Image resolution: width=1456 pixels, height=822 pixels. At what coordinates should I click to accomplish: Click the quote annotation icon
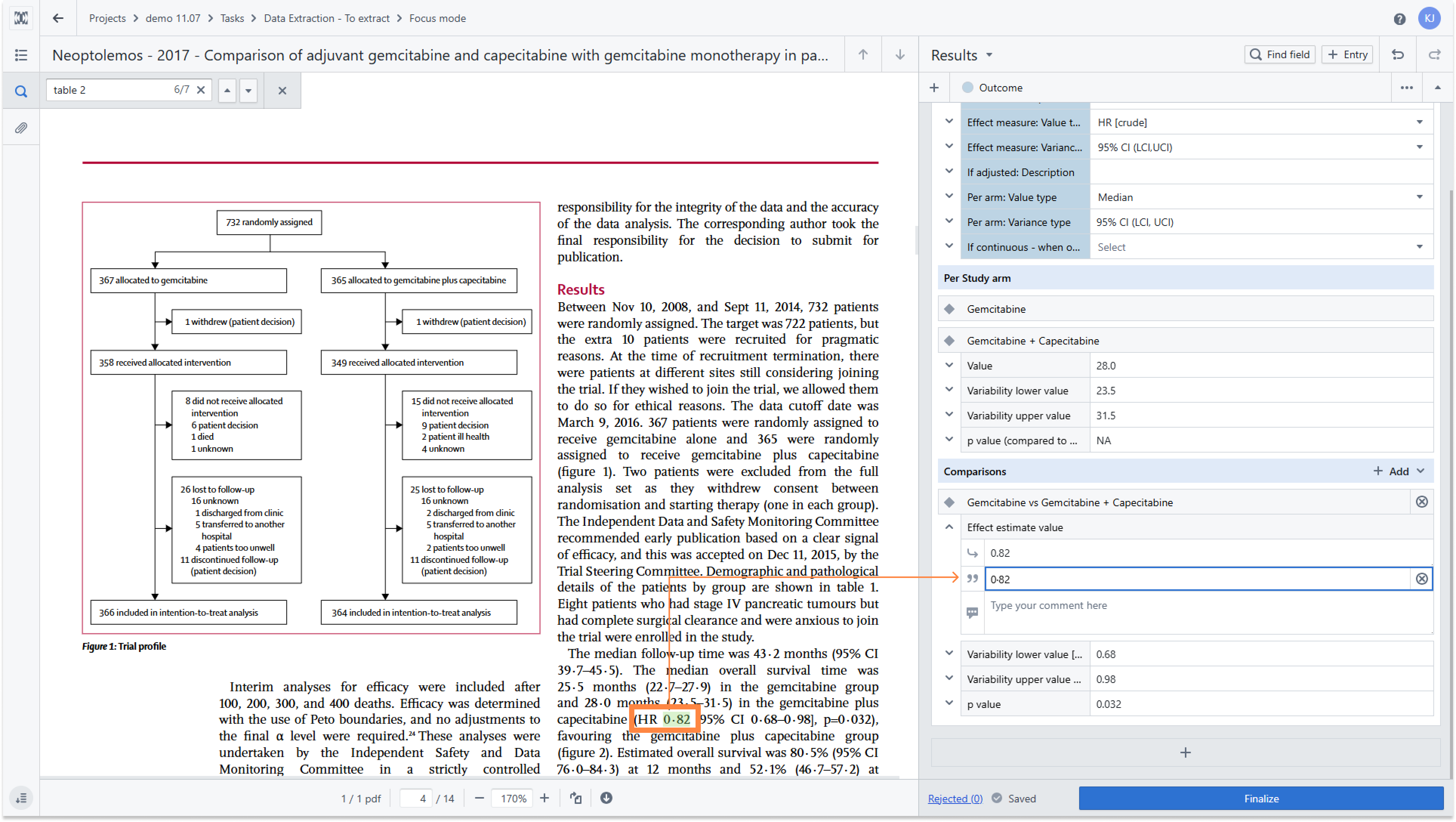[972, 579]
